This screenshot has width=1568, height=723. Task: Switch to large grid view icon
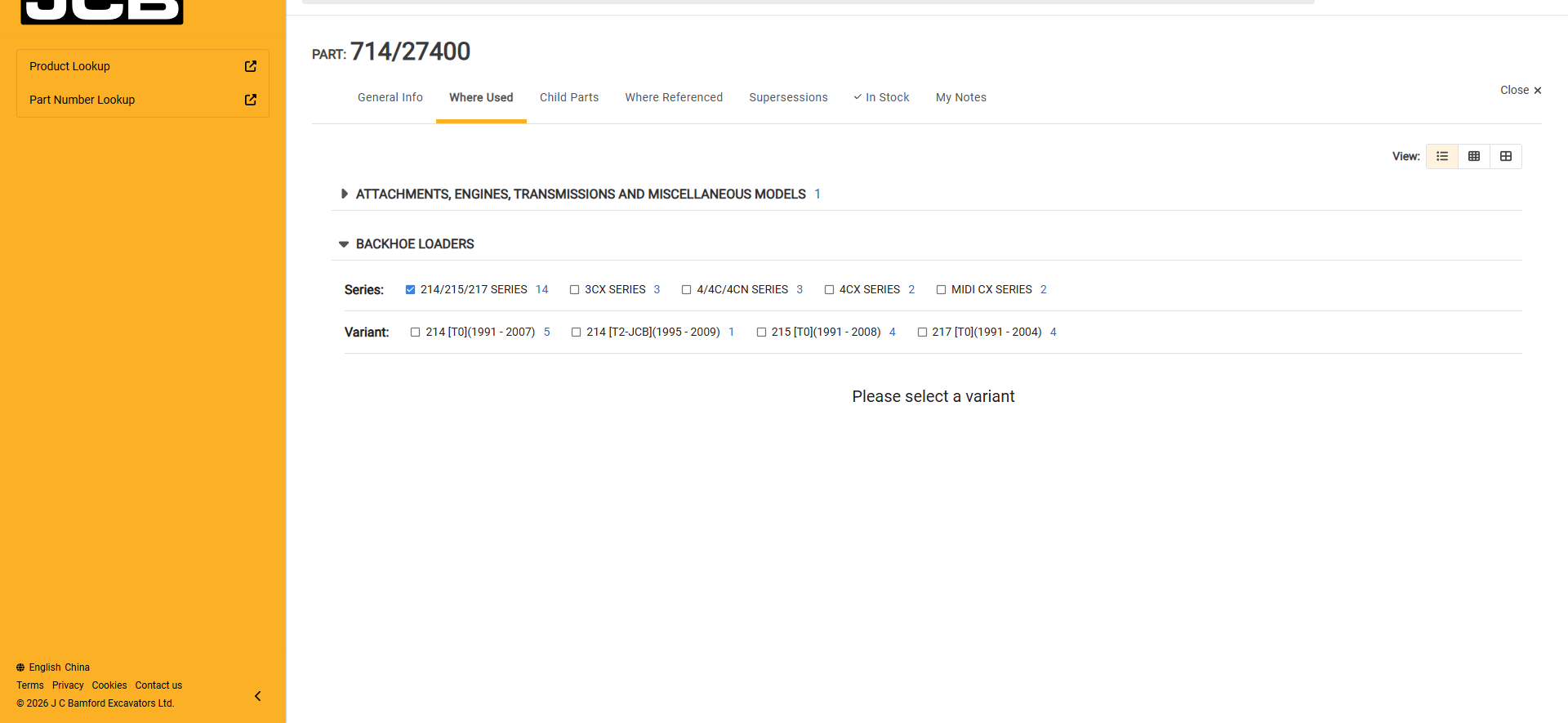[1506, 156]
